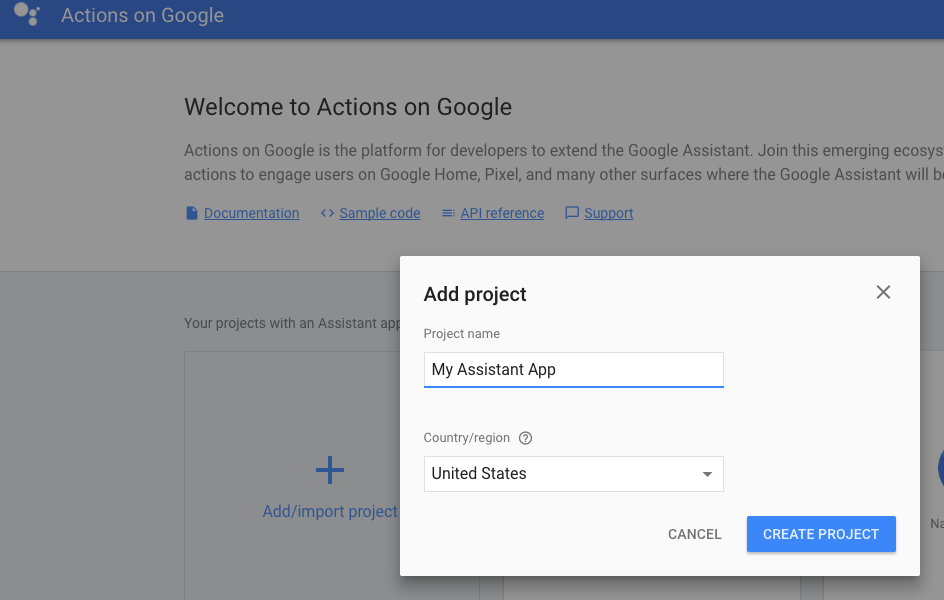Open the Country/region dropdown
The height and width of the screenshot is (600, 944).
pos(573,473)
